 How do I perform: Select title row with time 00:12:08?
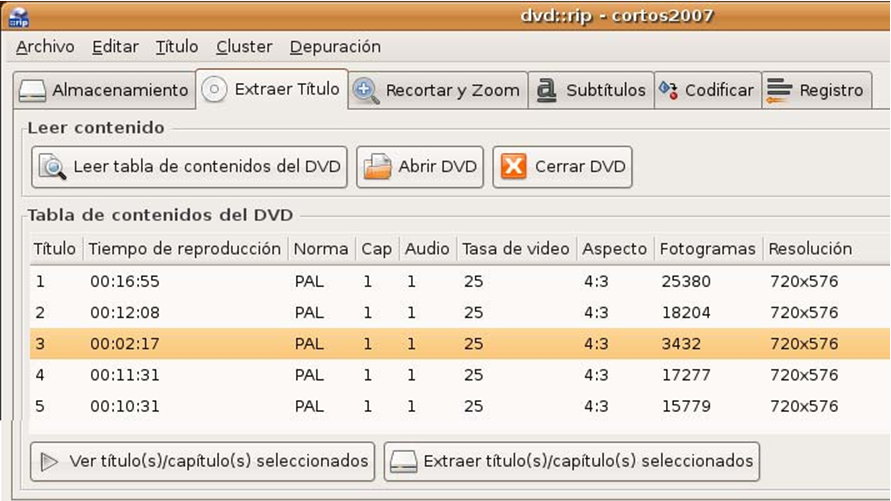[460, 312]
